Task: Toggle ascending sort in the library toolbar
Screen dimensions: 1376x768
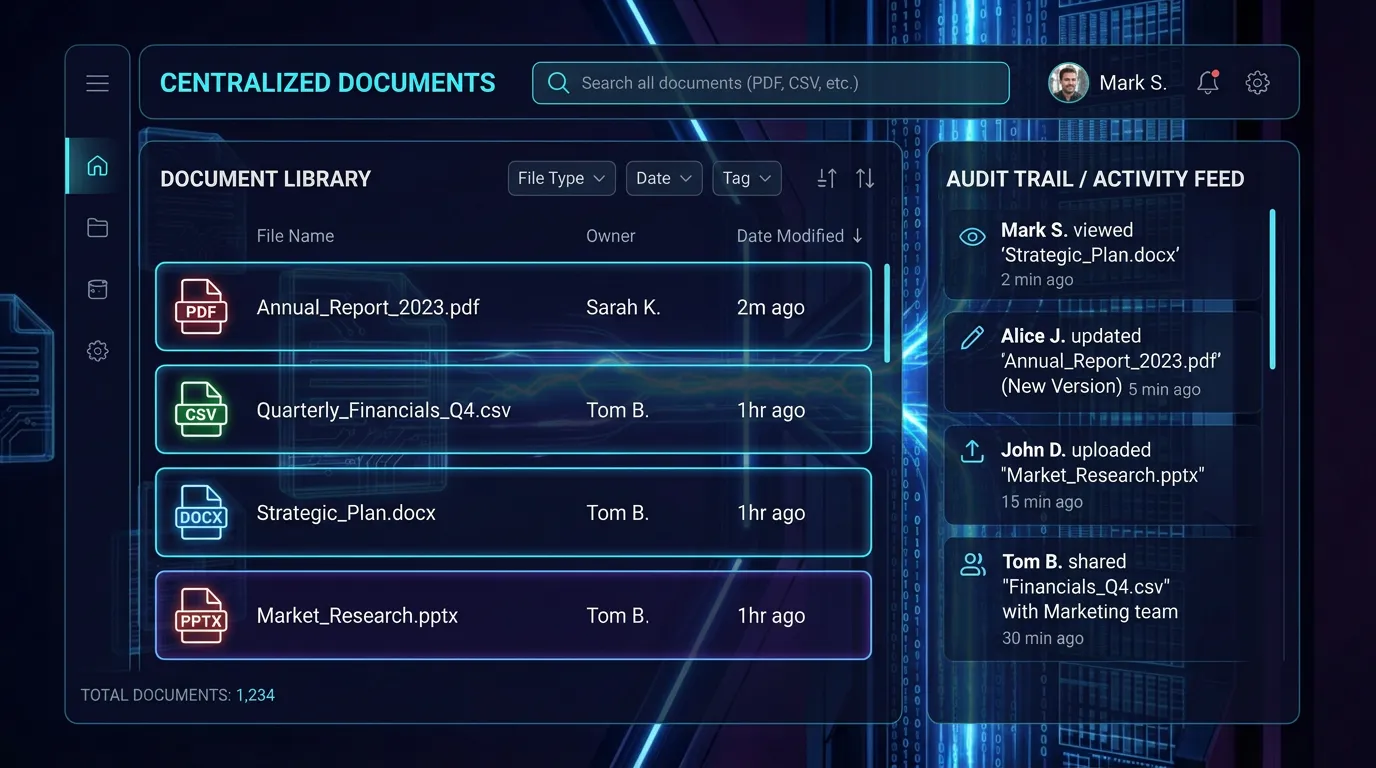Action: pos(826,177)
